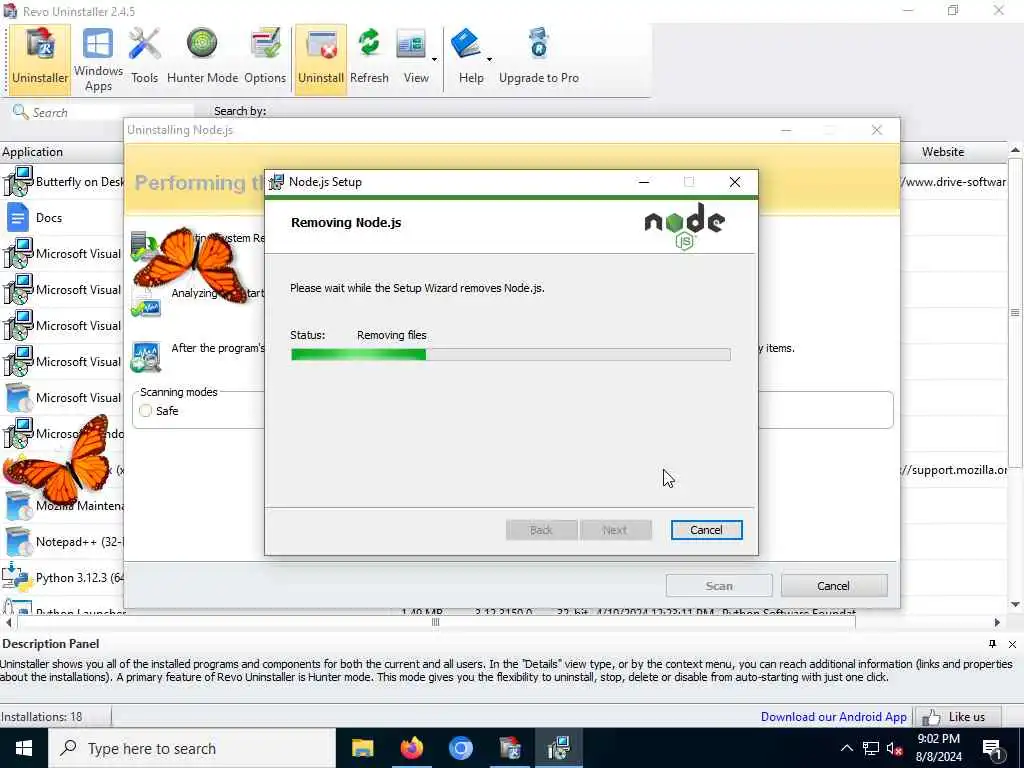
Task: Click the support.mozilla.org website link
Action: tap(953, 470)
